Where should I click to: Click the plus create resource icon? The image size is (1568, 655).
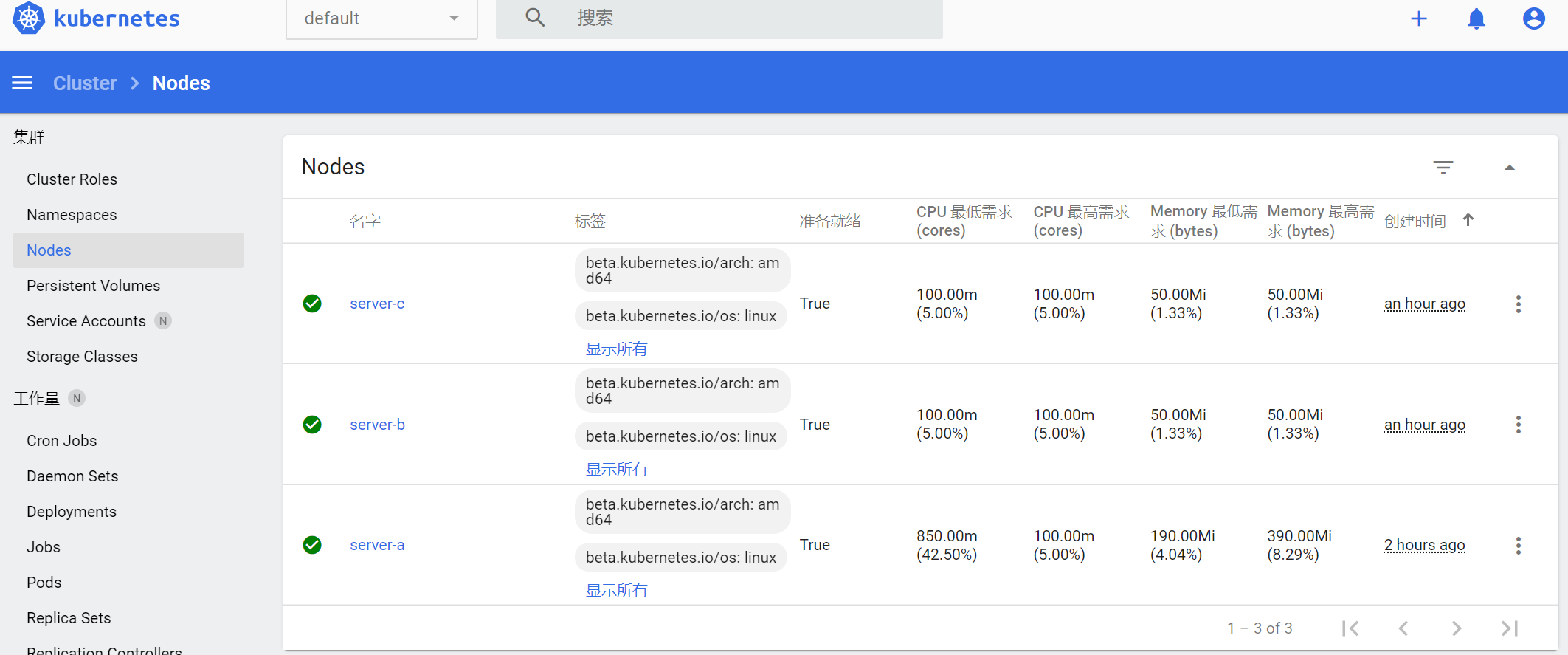pyautogui.click(x=1418, y=18)
